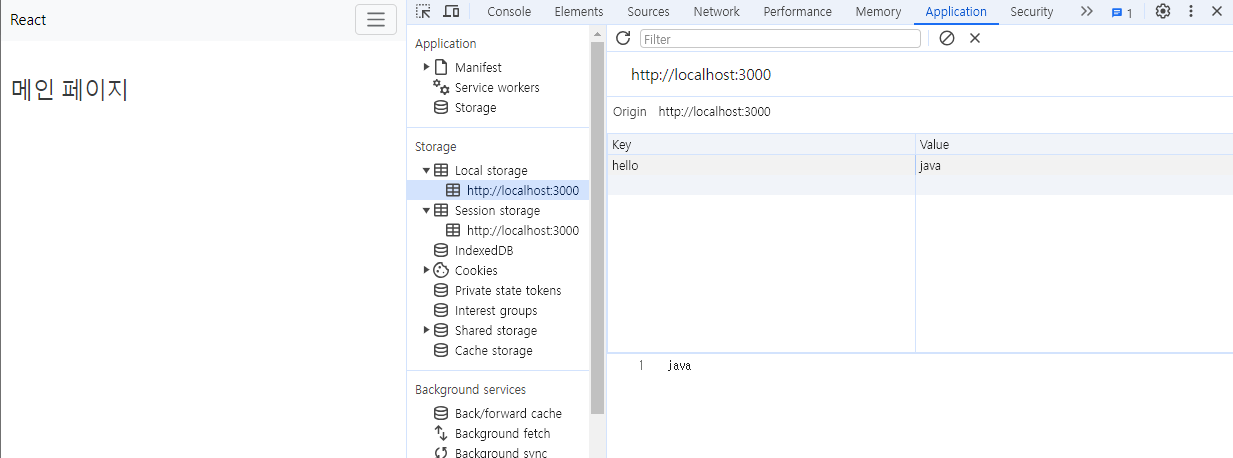Select localhost:3000 under Local storage
Screen dimensions: 1233x458
click(522, 191)
